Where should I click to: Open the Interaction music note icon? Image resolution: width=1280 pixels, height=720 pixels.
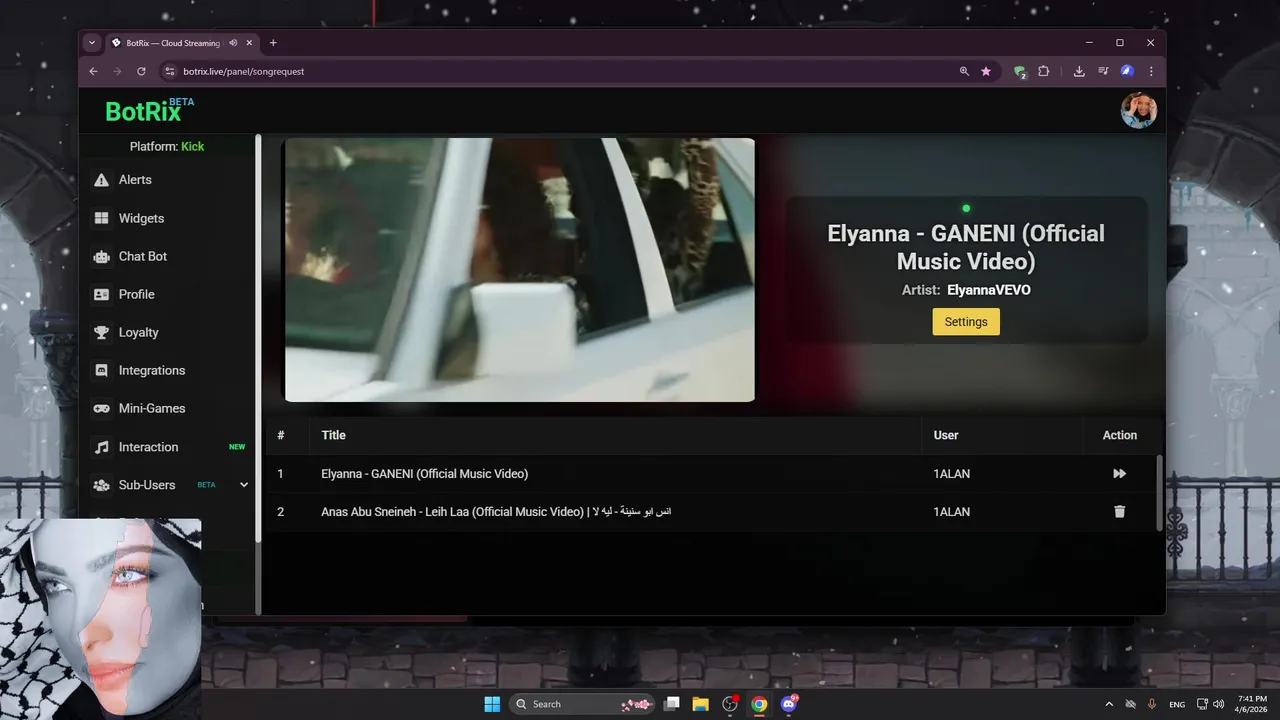point(101,447)
